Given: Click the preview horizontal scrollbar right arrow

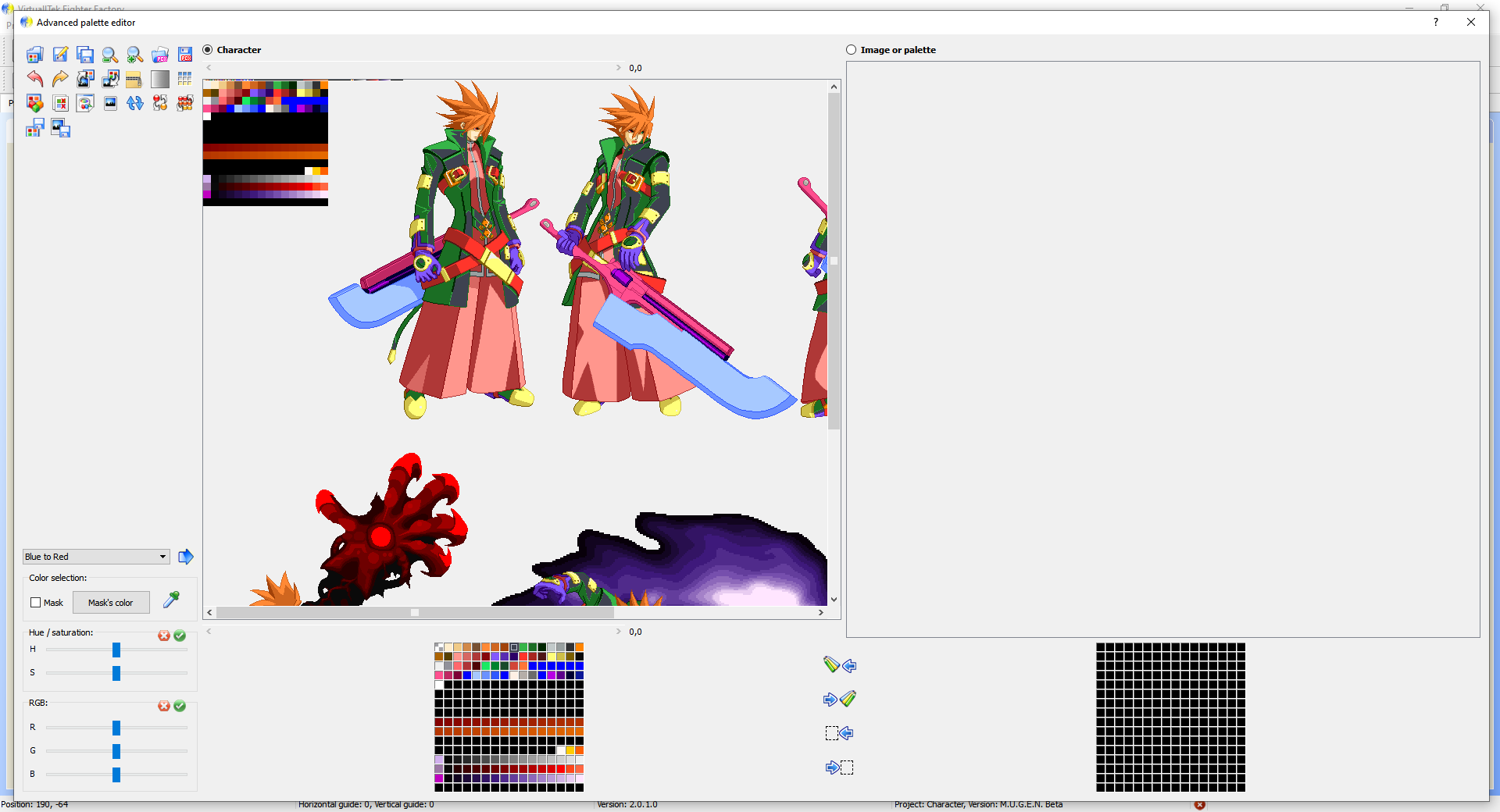Looking at the screenshot, I should 821,613.
